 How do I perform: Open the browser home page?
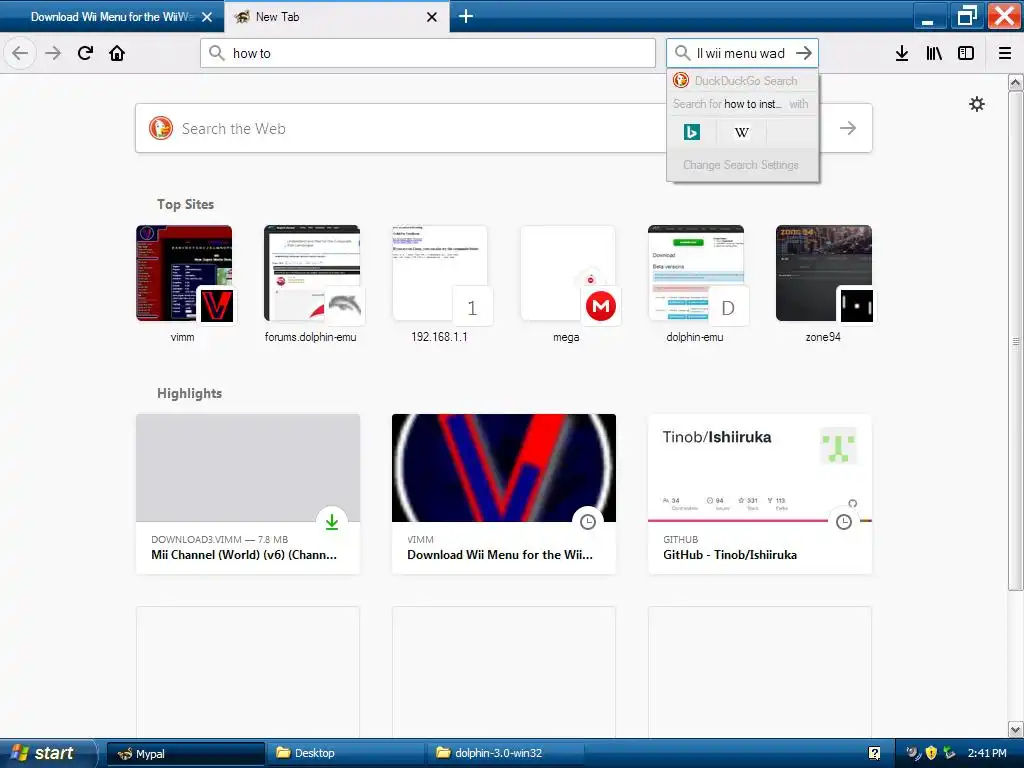pyautogui.click(x=117, y=53)
